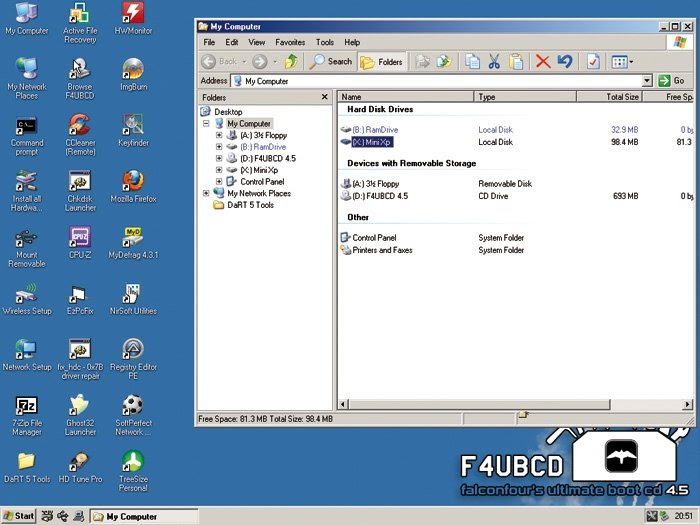Select the Registry Editor PE desktop icon
The height and width of the screenshot is (525, 700).
[x=133, y=359]
